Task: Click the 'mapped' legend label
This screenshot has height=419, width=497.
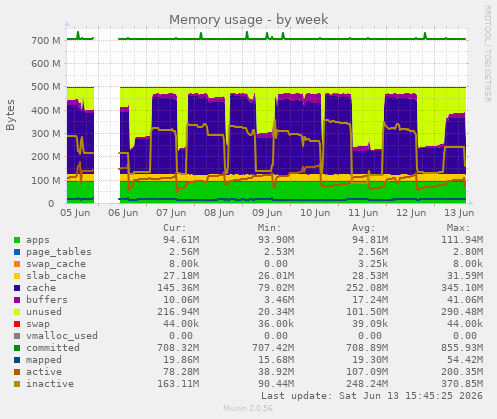Action: 44,360
